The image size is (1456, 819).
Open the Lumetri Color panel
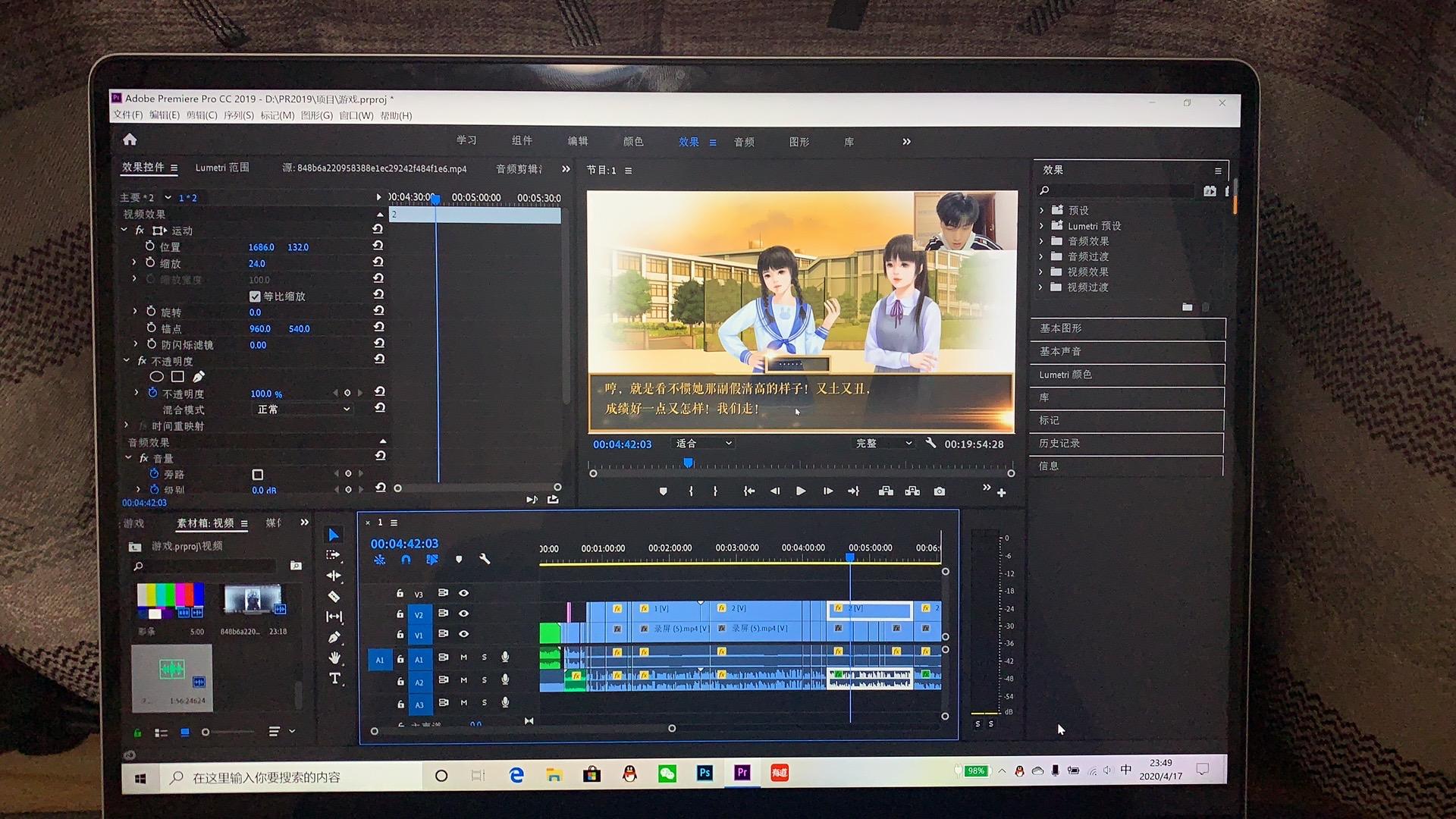tap(1128, 375)
